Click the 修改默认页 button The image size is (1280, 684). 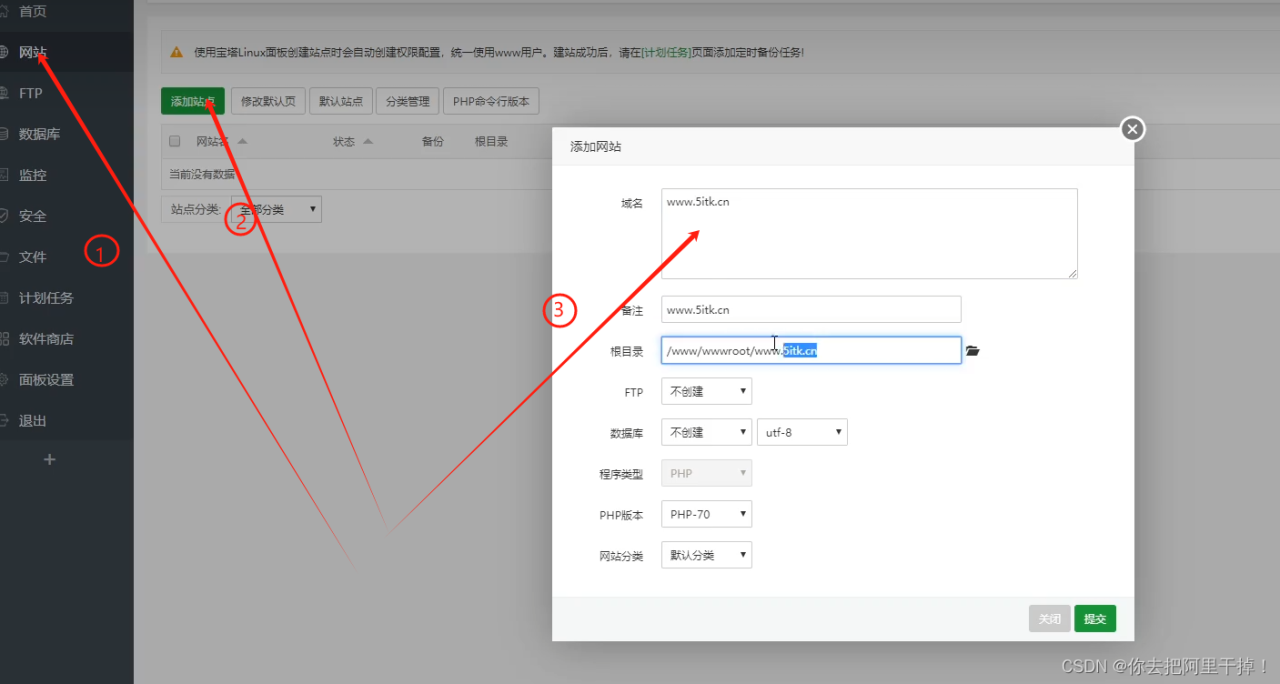(268, 101)
